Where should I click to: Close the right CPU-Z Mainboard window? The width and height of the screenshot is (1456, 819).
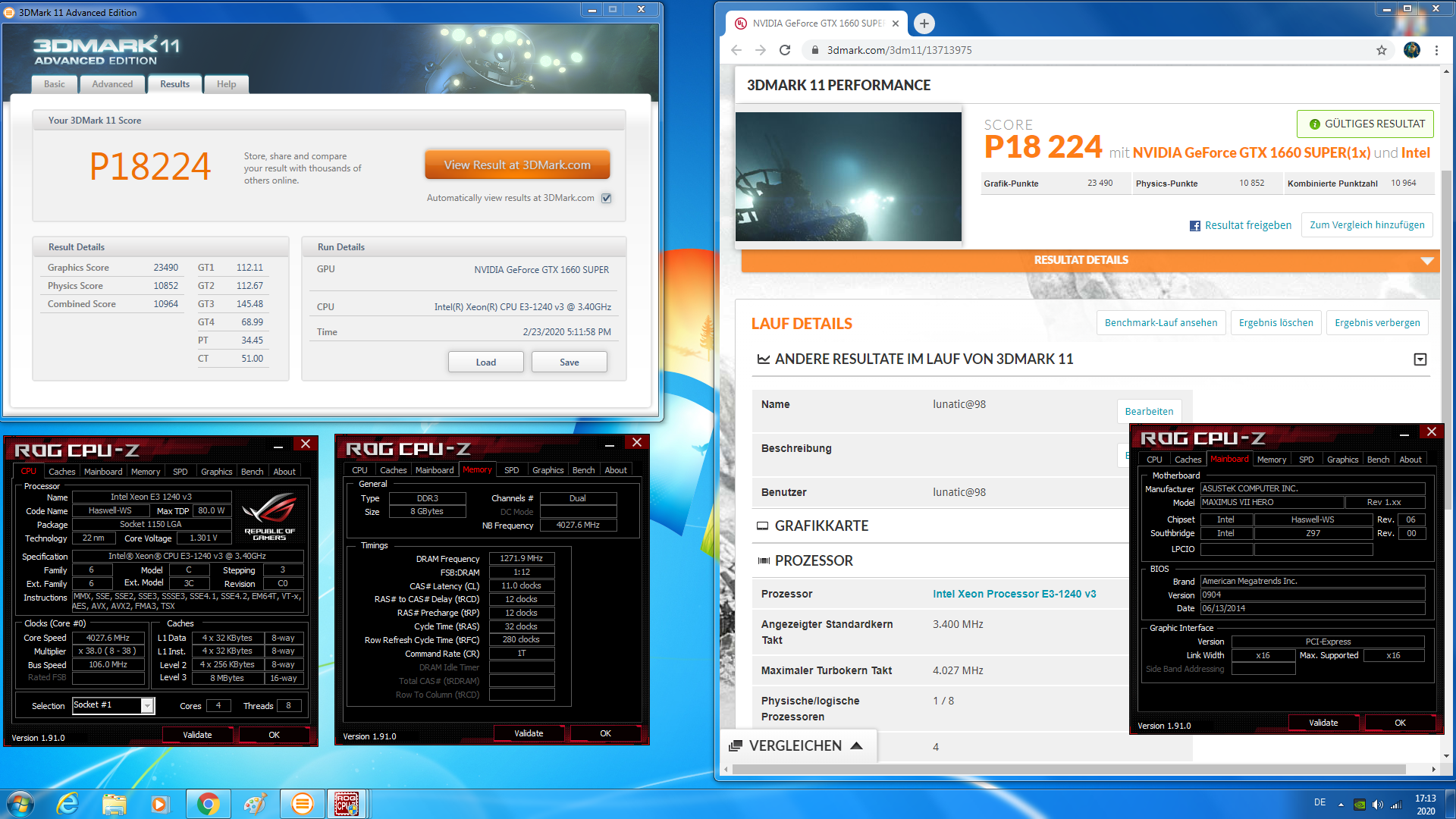click(x=1432, y=432)
